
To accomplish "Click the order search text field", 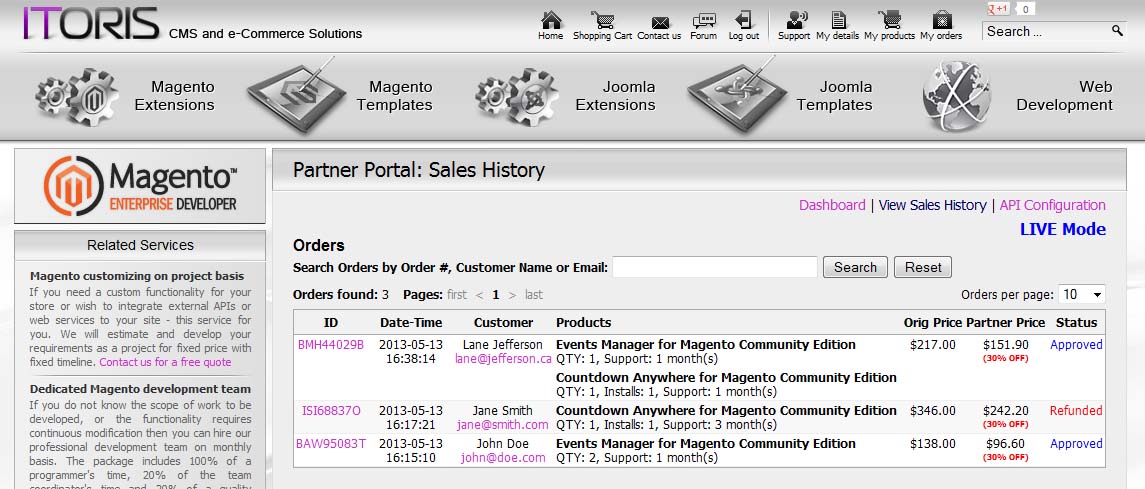I will pos(715,267).
